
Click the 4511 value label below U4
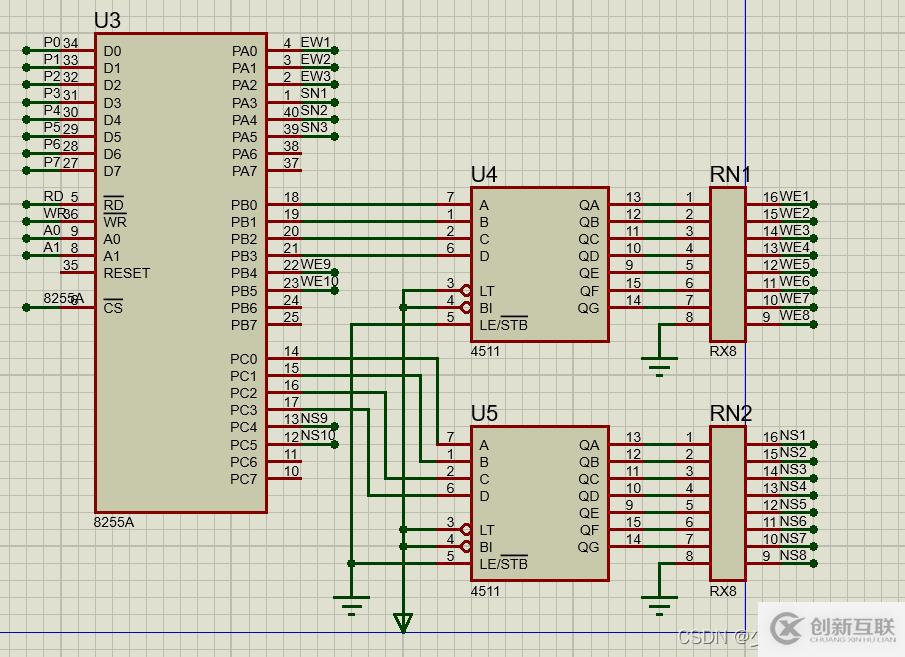click(x=485, y=351)
